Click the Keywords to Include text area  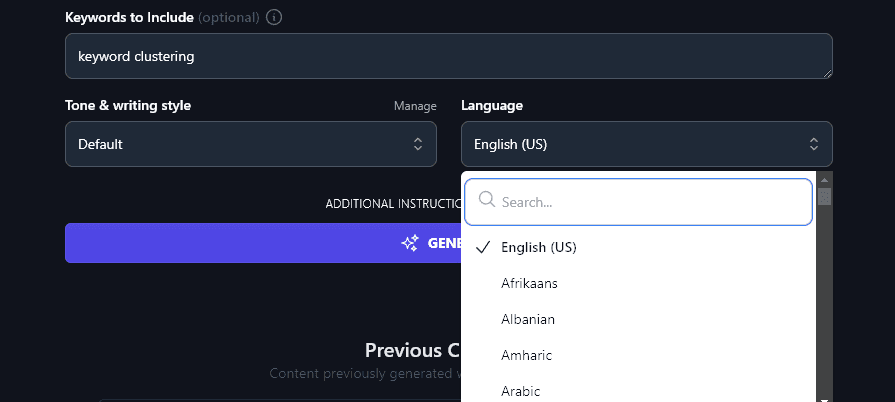[x=448, y=56]
